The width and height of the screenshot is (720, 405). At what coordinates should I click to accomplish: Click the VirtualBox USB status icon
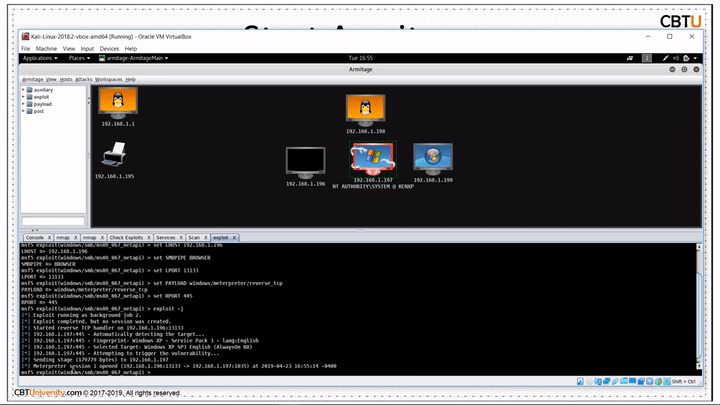pos(615,382)
